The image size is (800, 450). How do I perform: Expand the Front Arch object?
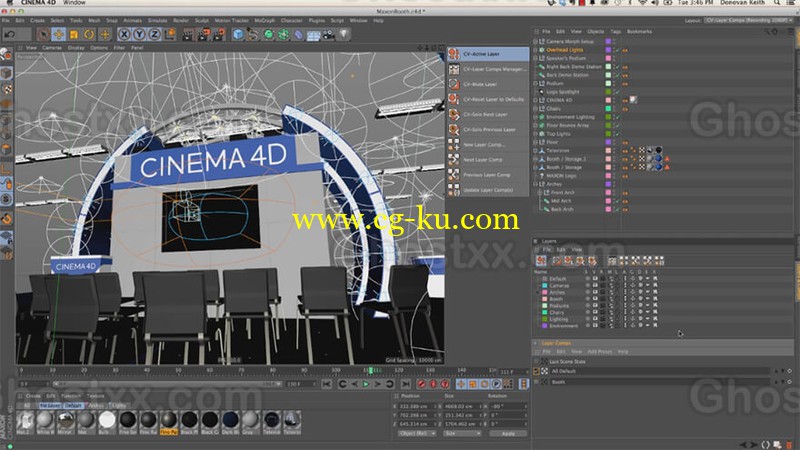(x=540, y=192)
